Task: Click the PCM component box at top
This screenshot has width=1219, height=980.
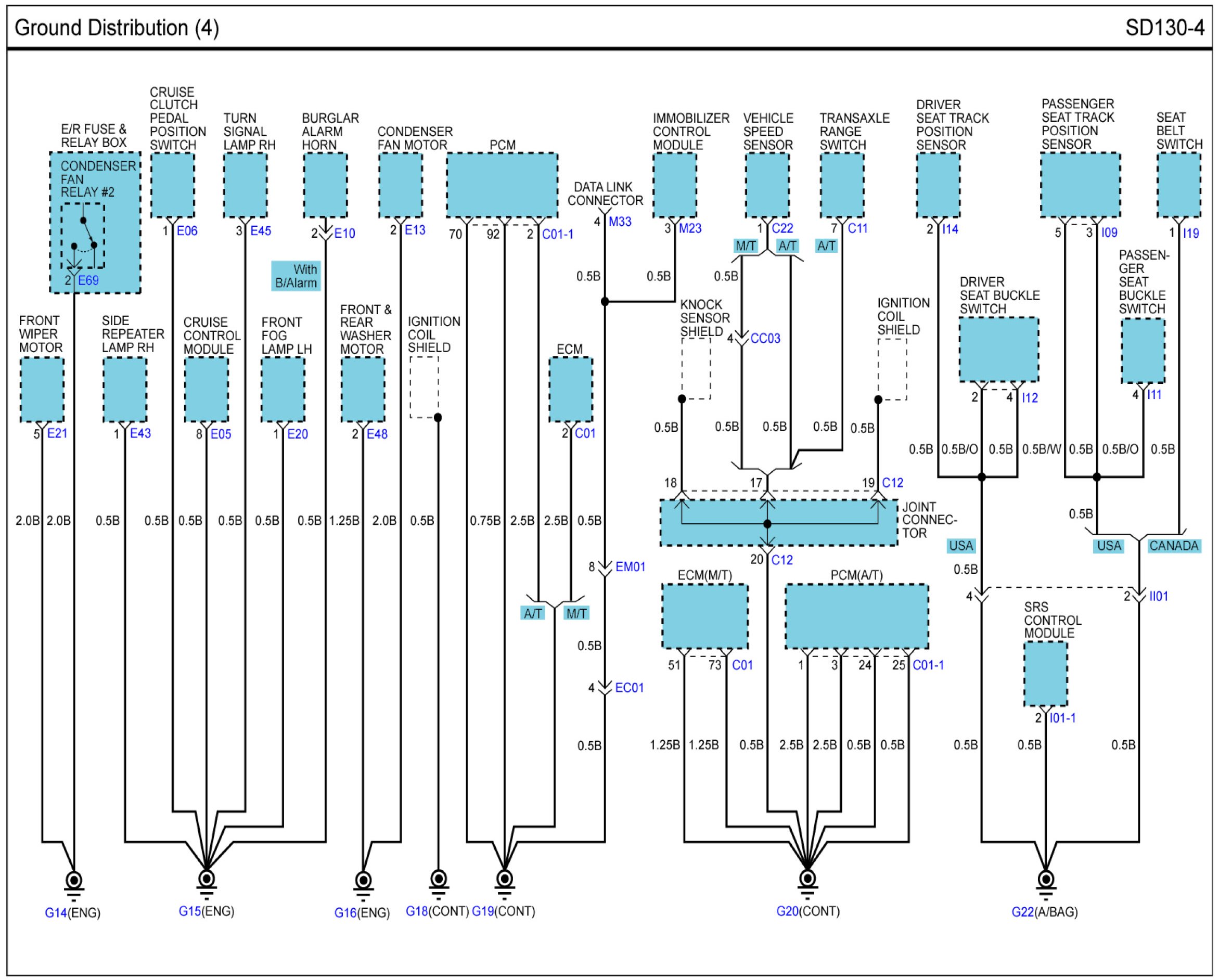Action: point(502,184)
